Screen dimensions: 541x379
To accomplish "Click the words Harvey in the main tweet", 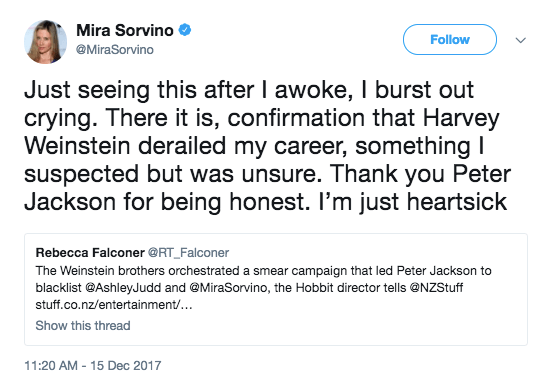I will [x=461, y=119].
